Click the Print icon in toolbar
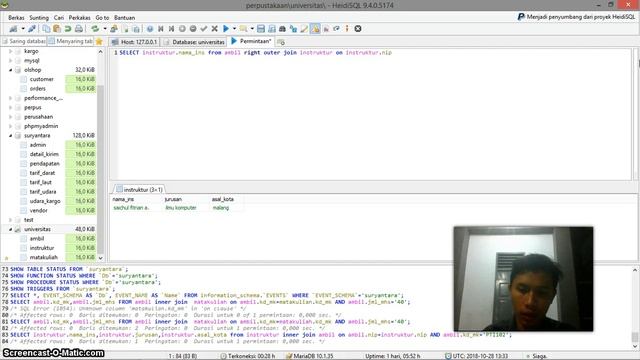This screenshot has width=640, height=360. click(79, 29)
